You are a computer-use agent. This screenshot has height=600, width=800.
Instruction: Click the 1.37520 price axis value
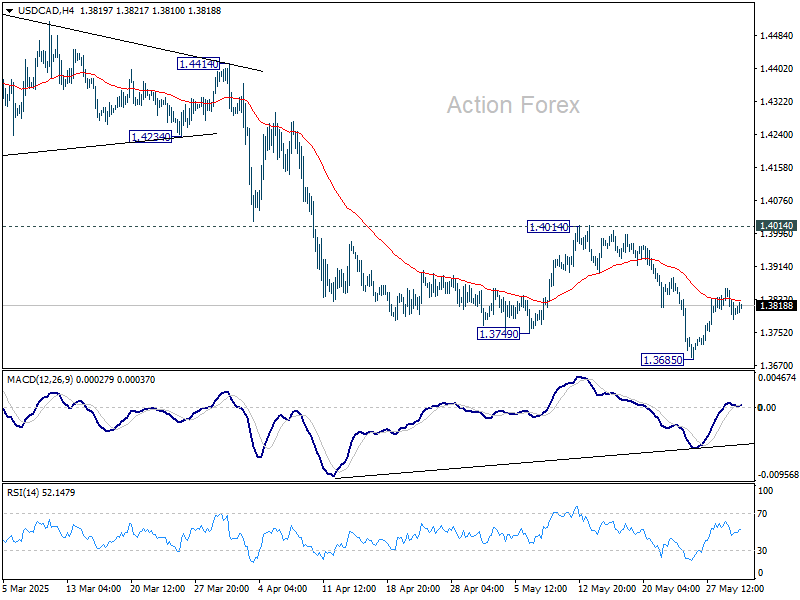click(777, 333)
